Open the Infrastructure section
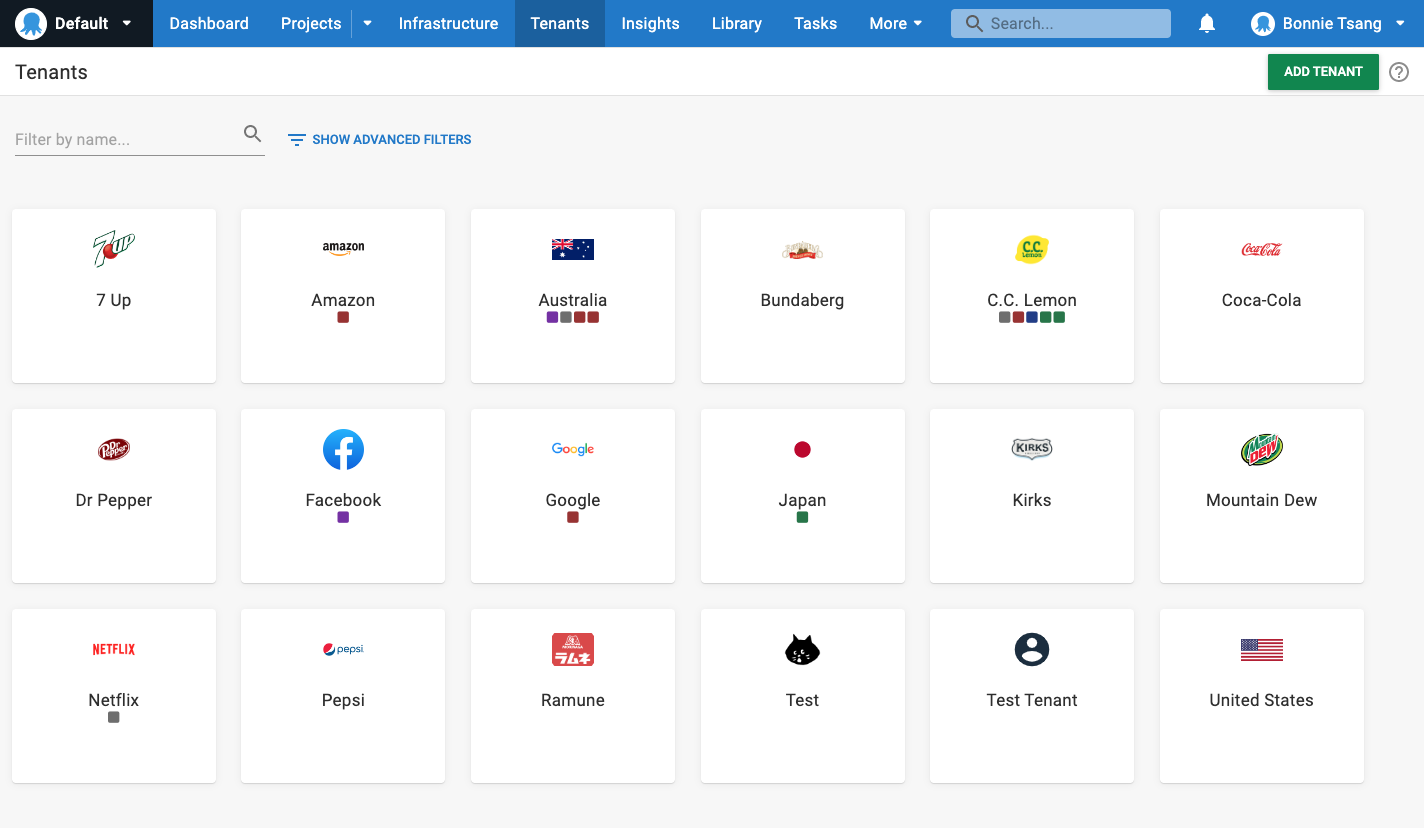Viewport: 1424px width, 828px height. pyautogui.click(x=448, y=23)
